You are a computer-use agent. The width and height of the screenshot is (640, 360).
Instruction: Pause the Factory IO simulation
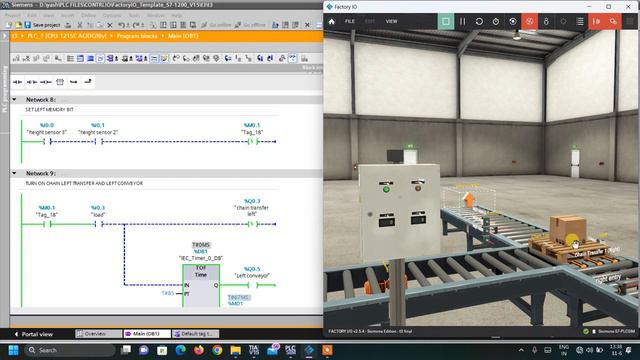[462, 21]
